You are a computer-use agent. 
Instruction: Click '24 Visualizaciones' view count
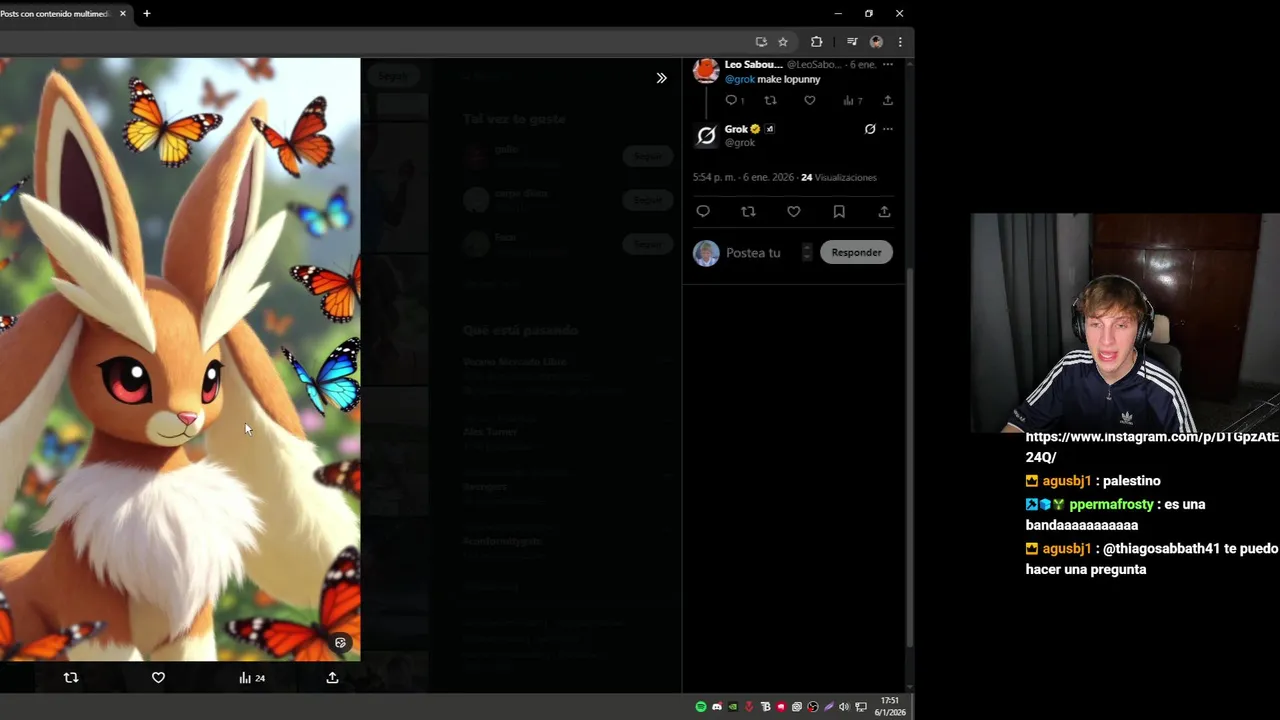[x=838, y=177]
